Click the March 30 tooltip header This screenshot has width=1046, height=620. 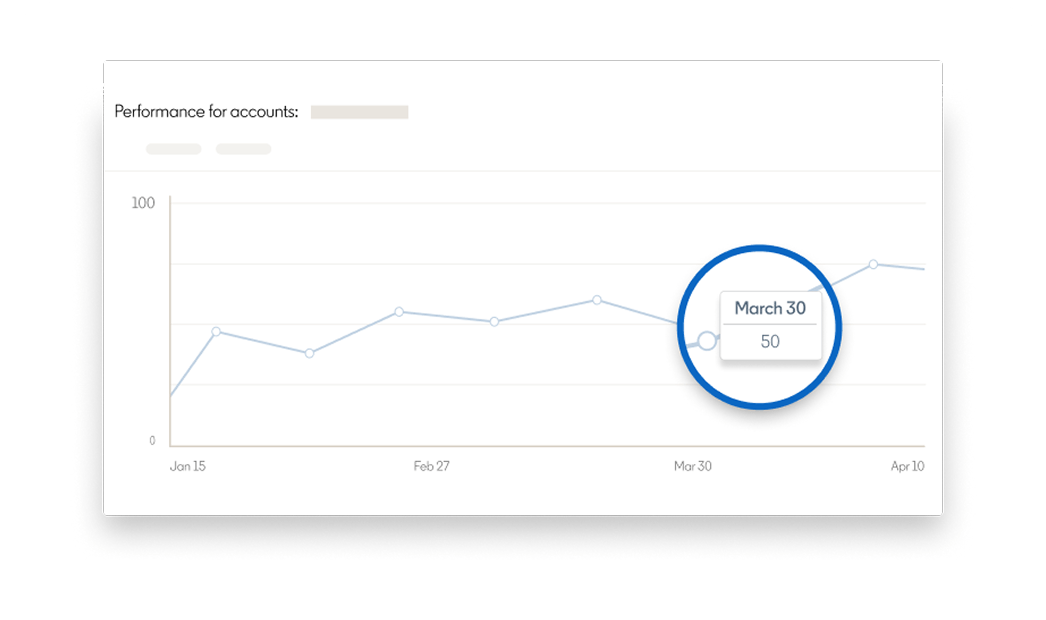coord(770,308)
